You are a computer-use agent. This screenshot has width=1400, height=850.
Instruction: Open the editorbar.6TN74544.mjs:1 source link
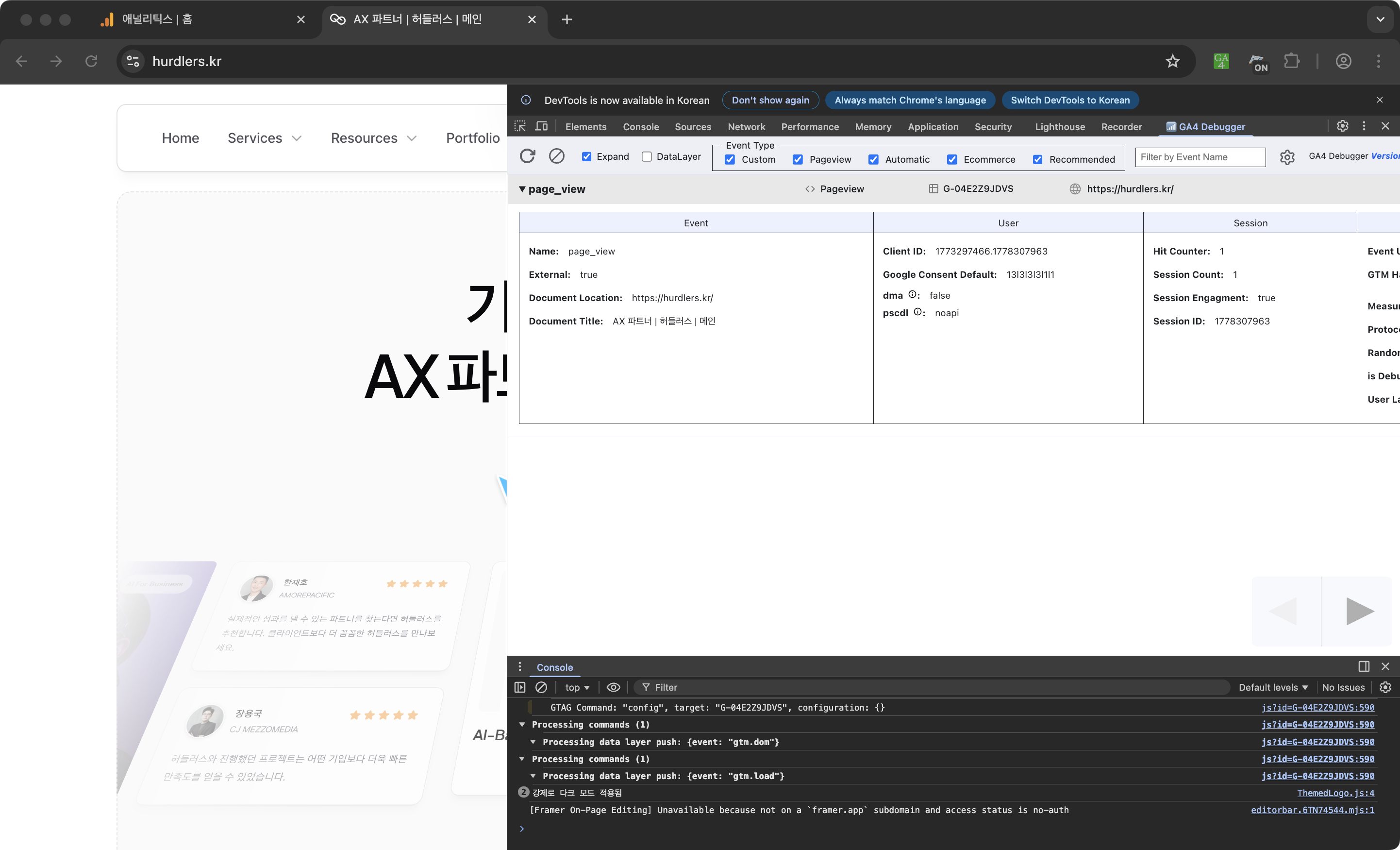tap(1313, 810)
